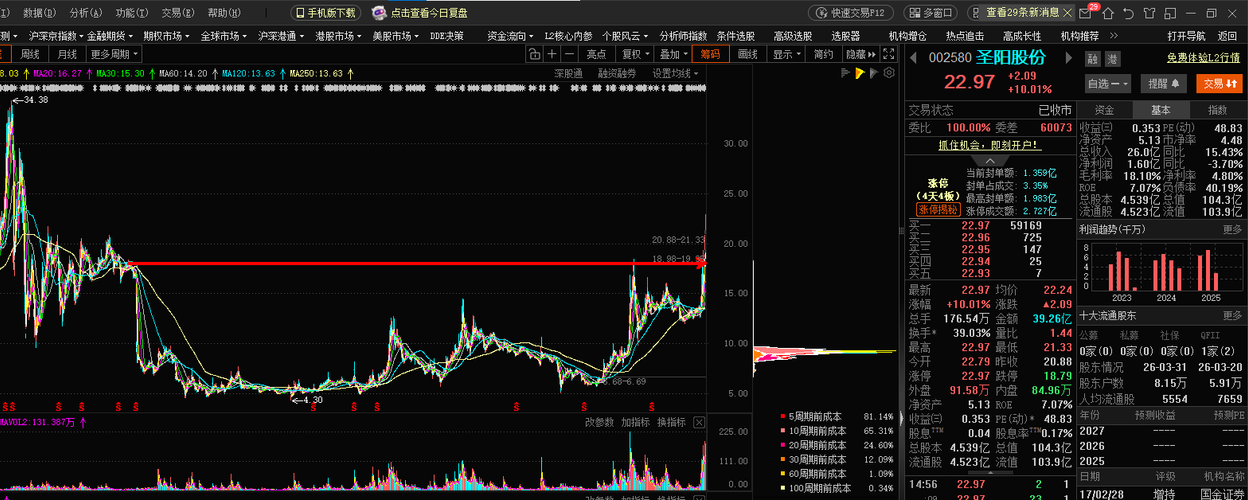Viewport: 1248px width, 500px height.
Task: Expand the 沪深京指数 dropdown
Action: (x=54, y=36)
